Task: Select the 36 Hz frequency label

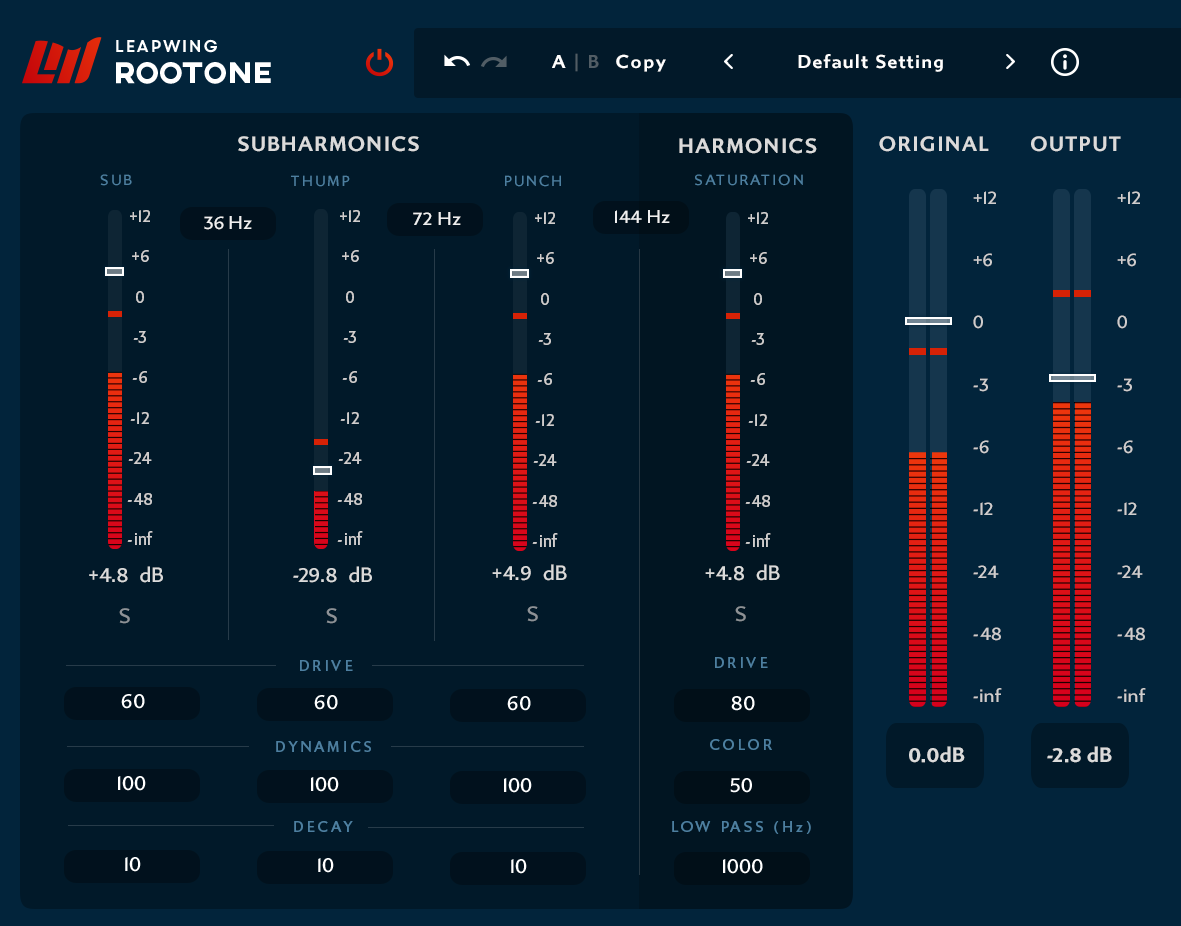Action: 228,223
